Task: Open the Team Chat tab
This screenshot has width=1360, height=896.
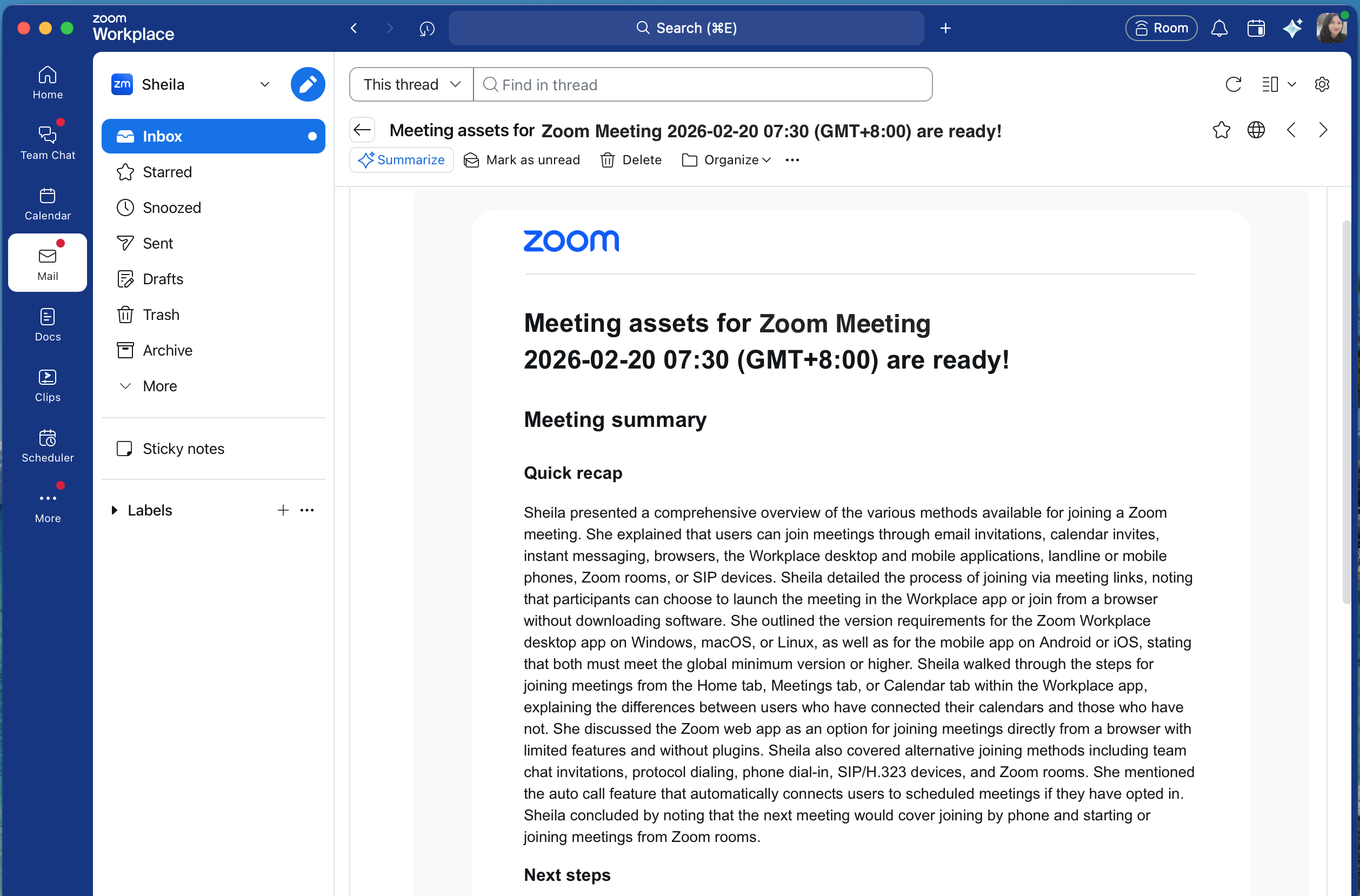Action: (48, 142)
